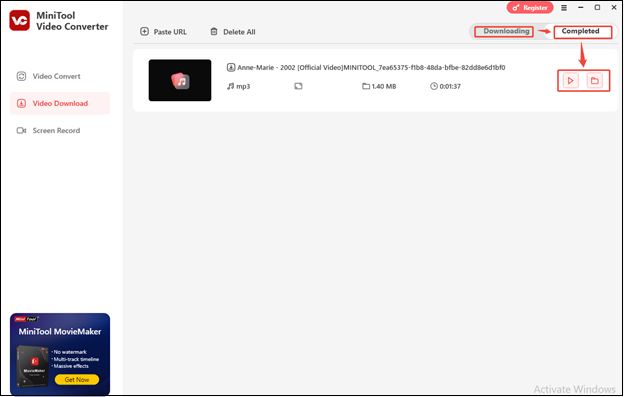Click the Register button

530,8
